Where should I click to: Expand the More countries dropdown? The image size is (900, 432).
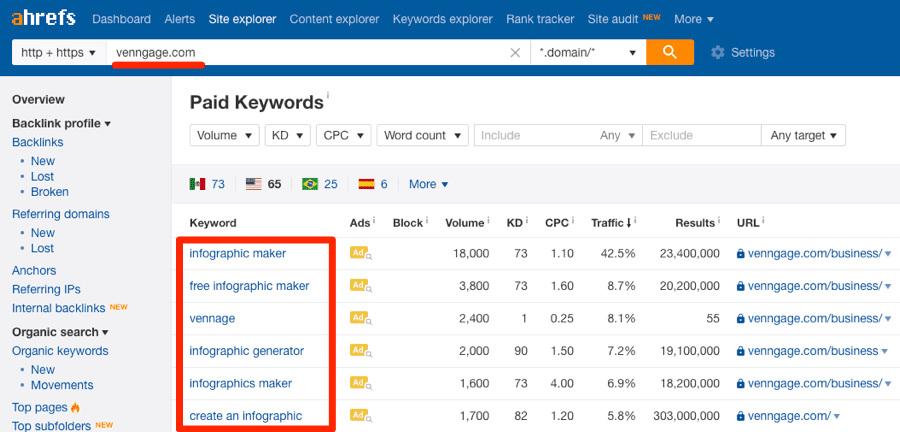click(x=428, y=184)
